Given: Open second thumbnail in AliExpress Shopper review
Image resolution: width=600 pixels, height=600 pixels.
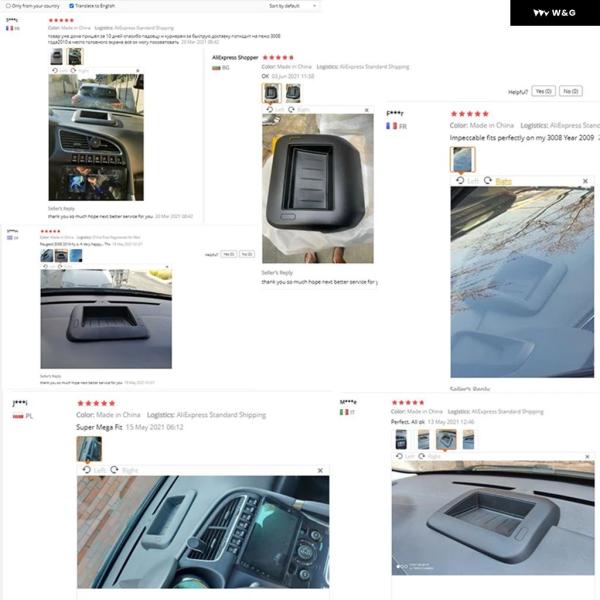Looking at the screenshot, I should pos(293,93).
